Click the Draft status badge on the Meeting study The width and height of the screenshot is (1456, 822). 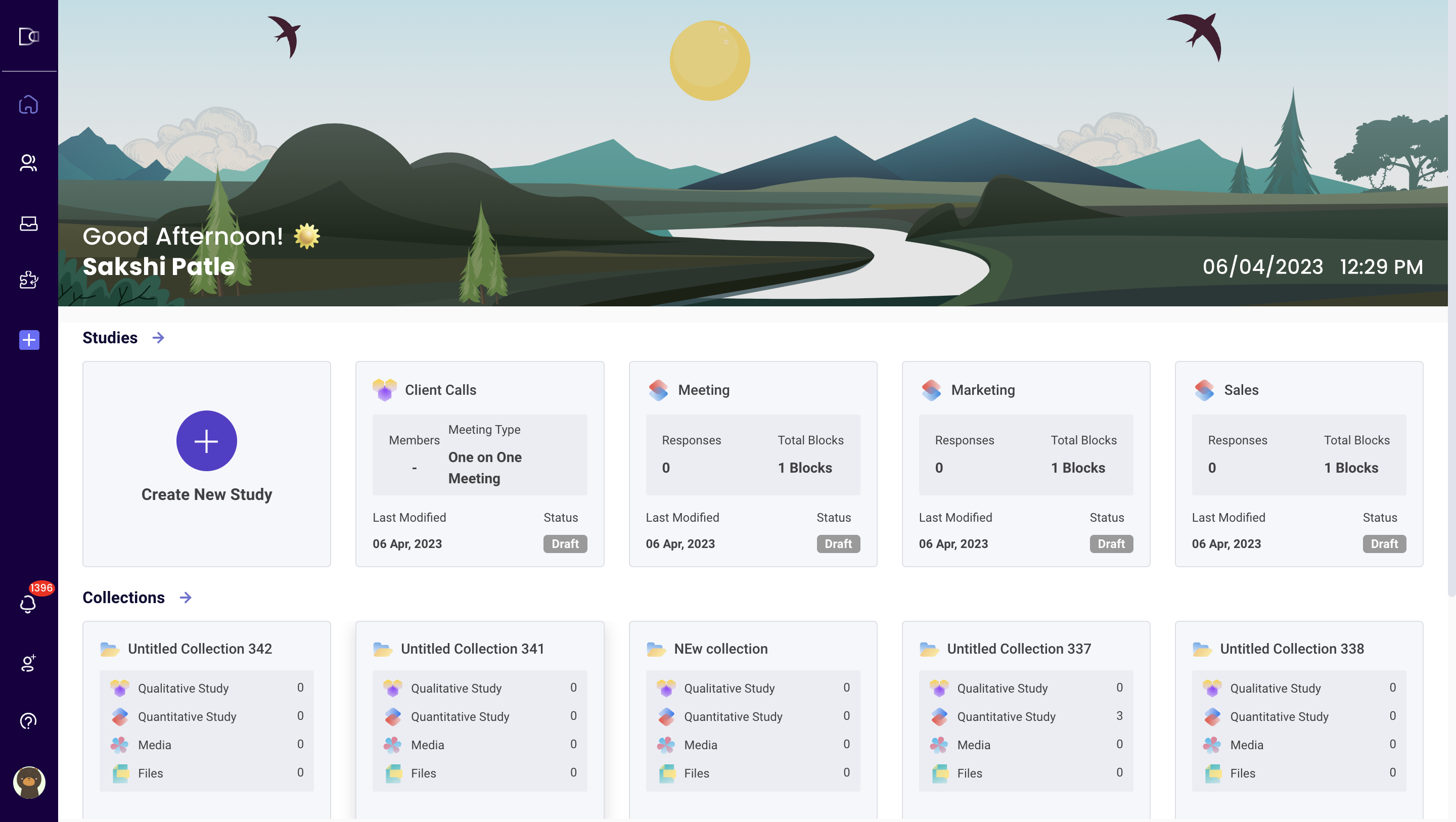838,544
